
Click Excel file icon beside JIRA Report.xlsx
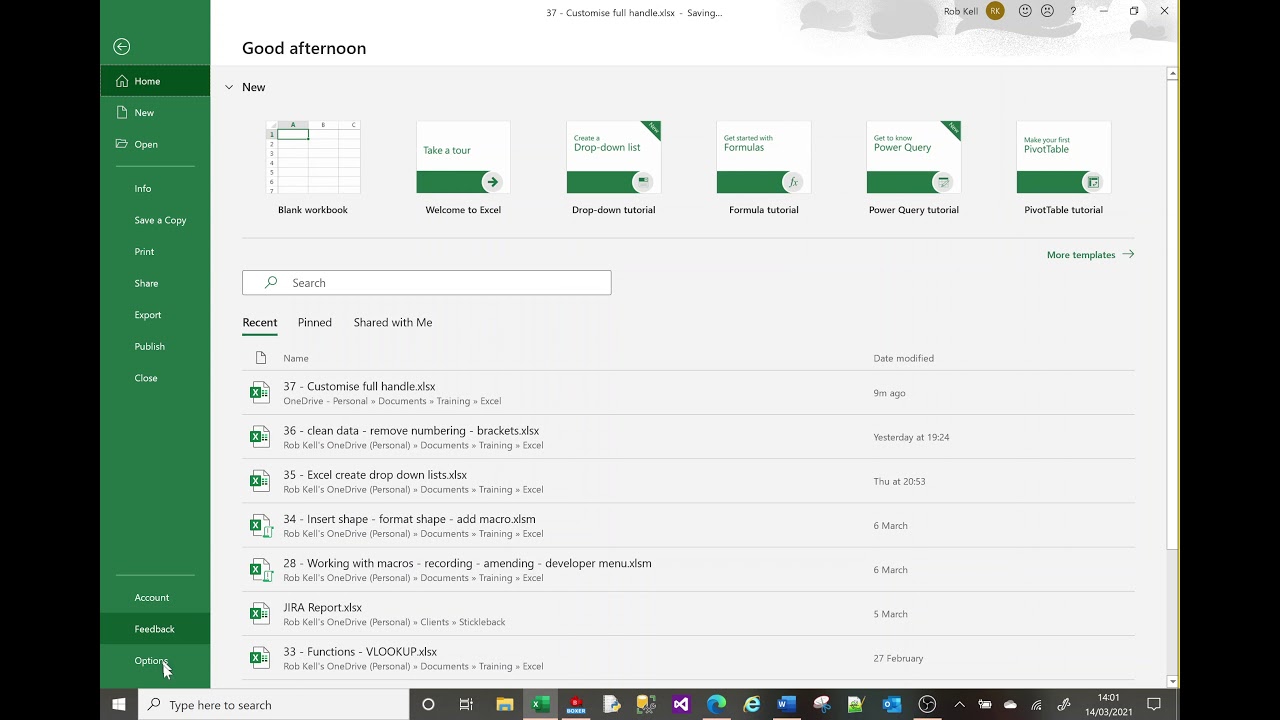pyautogui.click(x=260, y=613)
